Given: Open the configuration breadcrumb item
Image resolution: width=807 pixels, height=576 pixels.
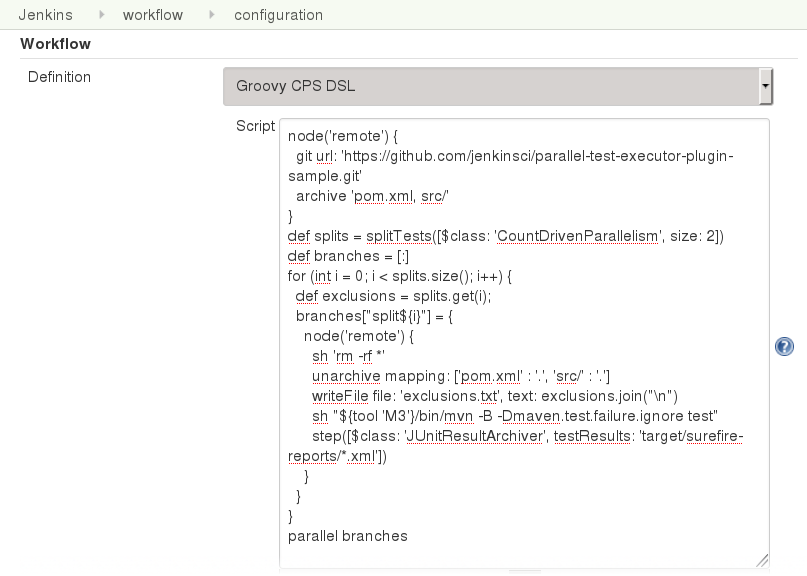Looking at the screenshot, I should (x=278, y=15).
